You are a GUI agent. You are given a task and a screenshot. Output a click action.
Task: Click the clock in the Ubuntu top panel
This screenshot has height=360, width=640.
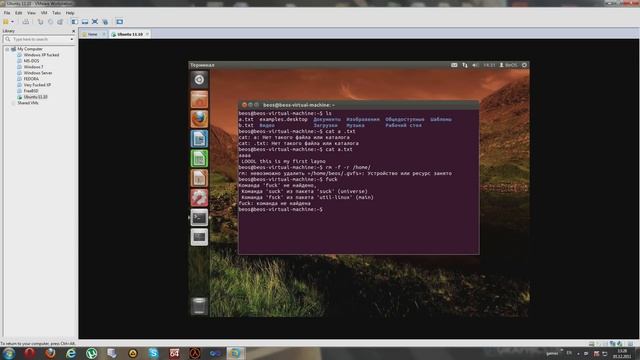[489, 65]
